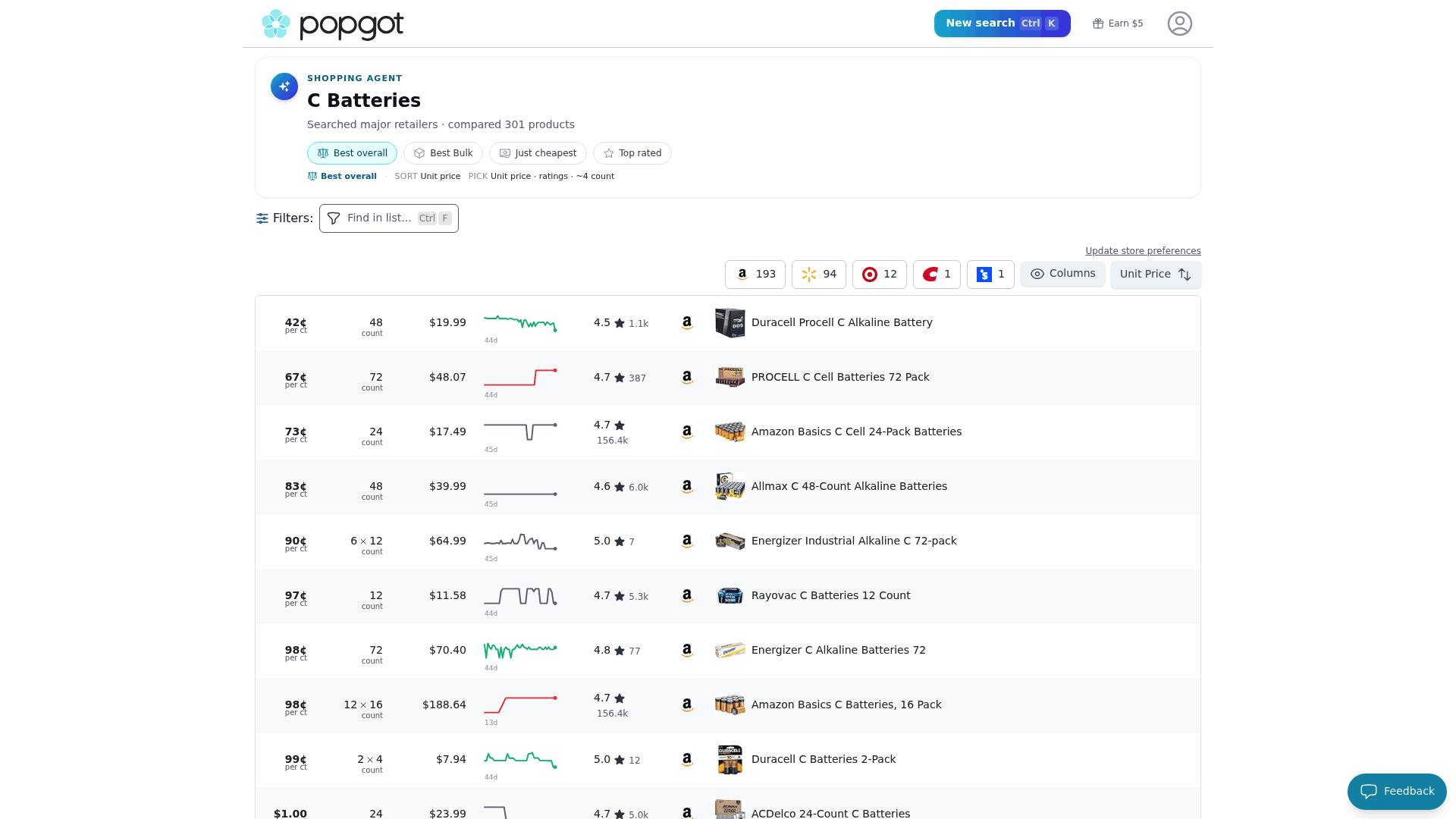1456x819 pixels.
Task: Click the New search button
Action: tap(1002, 24)
